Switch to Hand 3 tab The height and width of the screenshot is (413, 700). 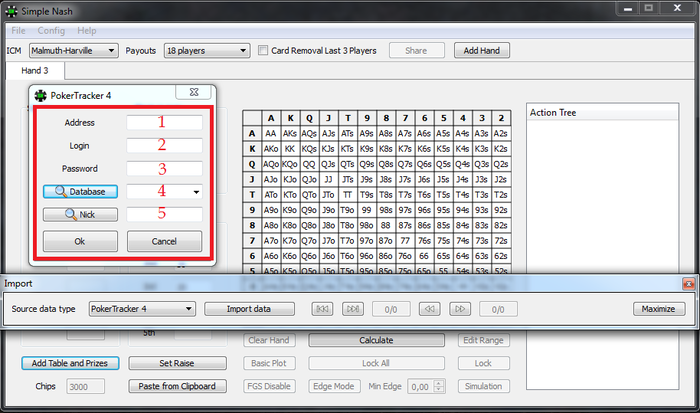pos(35,71)
